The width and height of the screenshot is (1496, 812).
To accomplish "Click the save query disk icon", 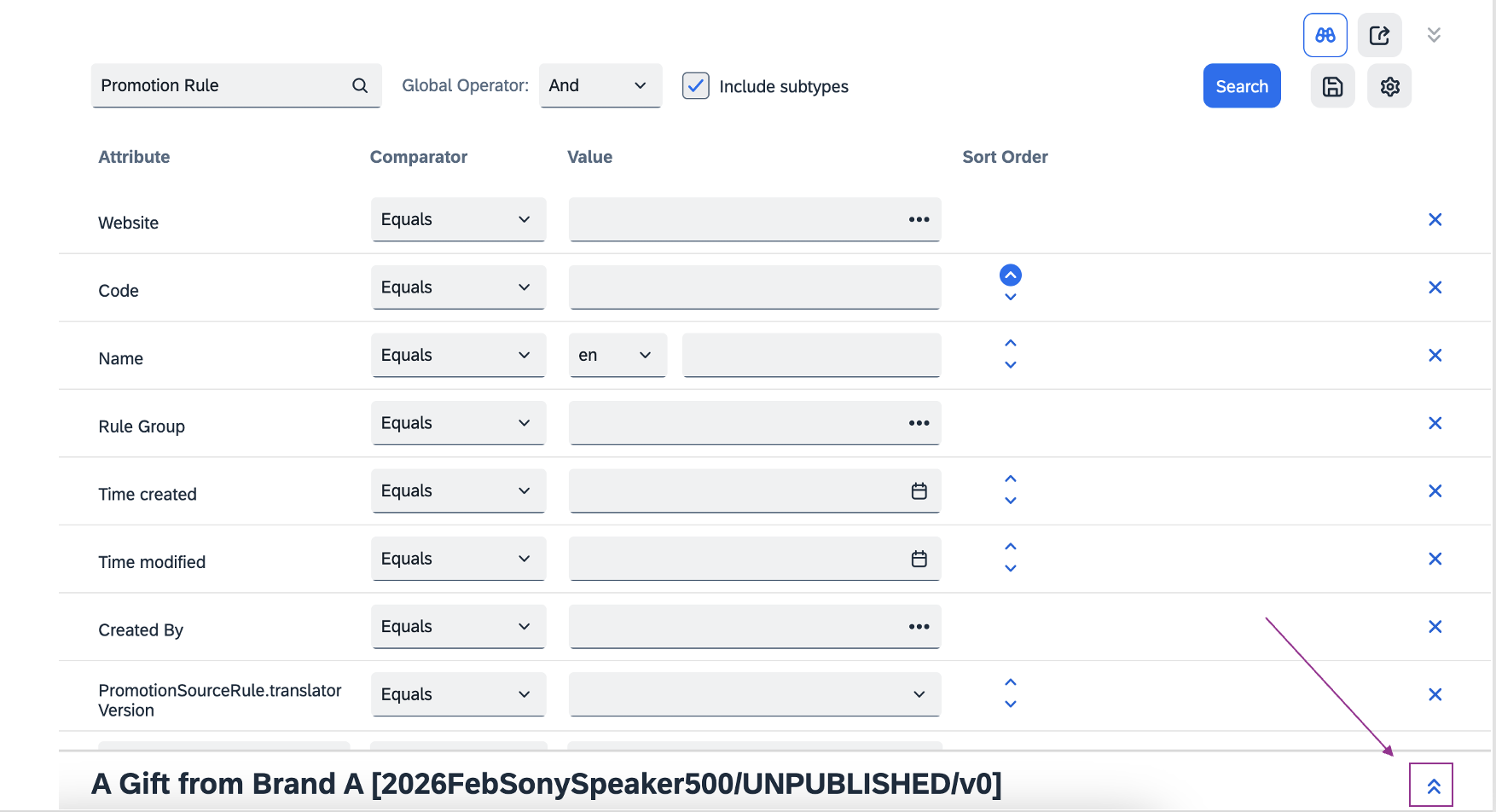I will pos(1332,86).
